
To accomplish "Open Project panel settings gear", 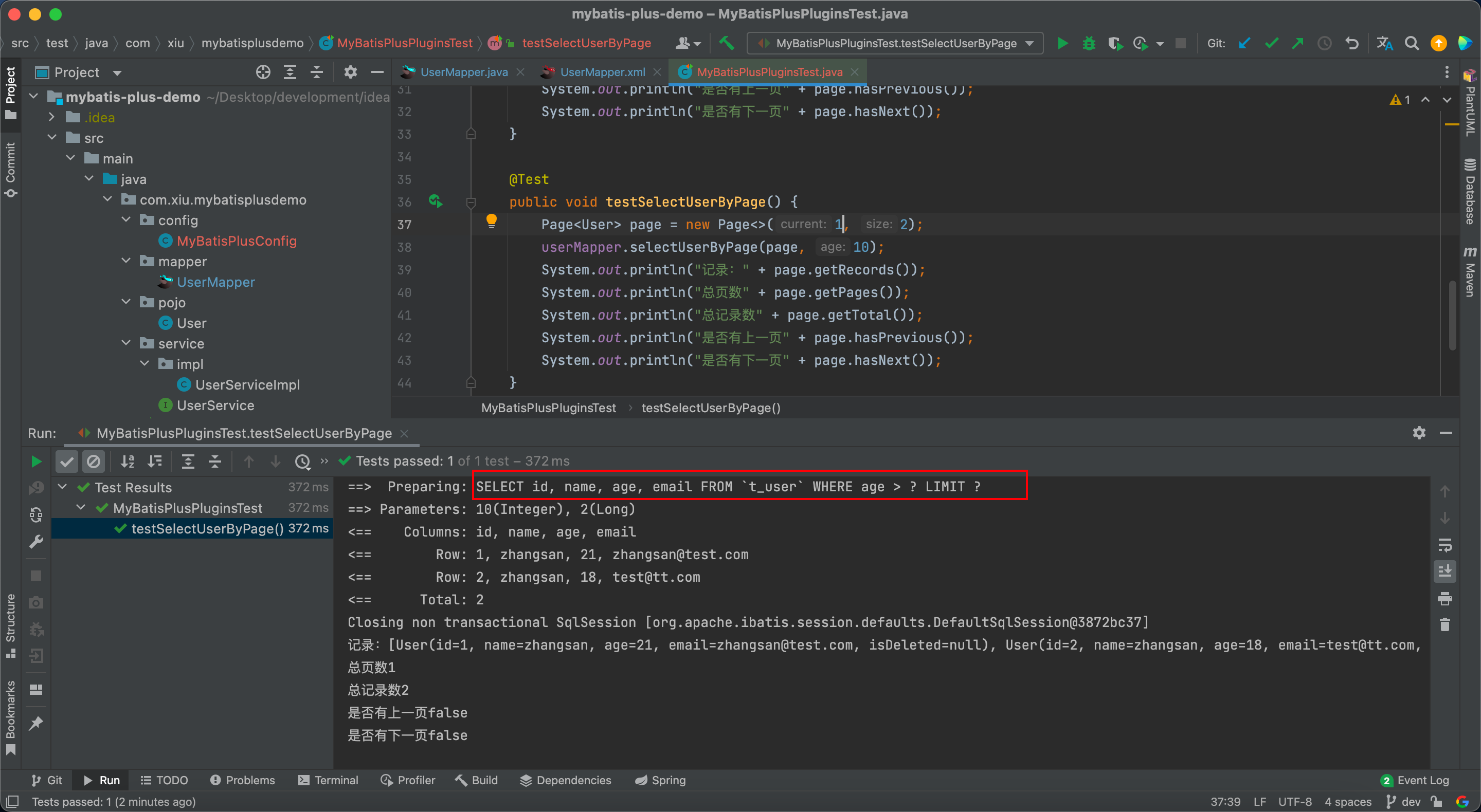I will pyautogui.click(x=350, y=72).
